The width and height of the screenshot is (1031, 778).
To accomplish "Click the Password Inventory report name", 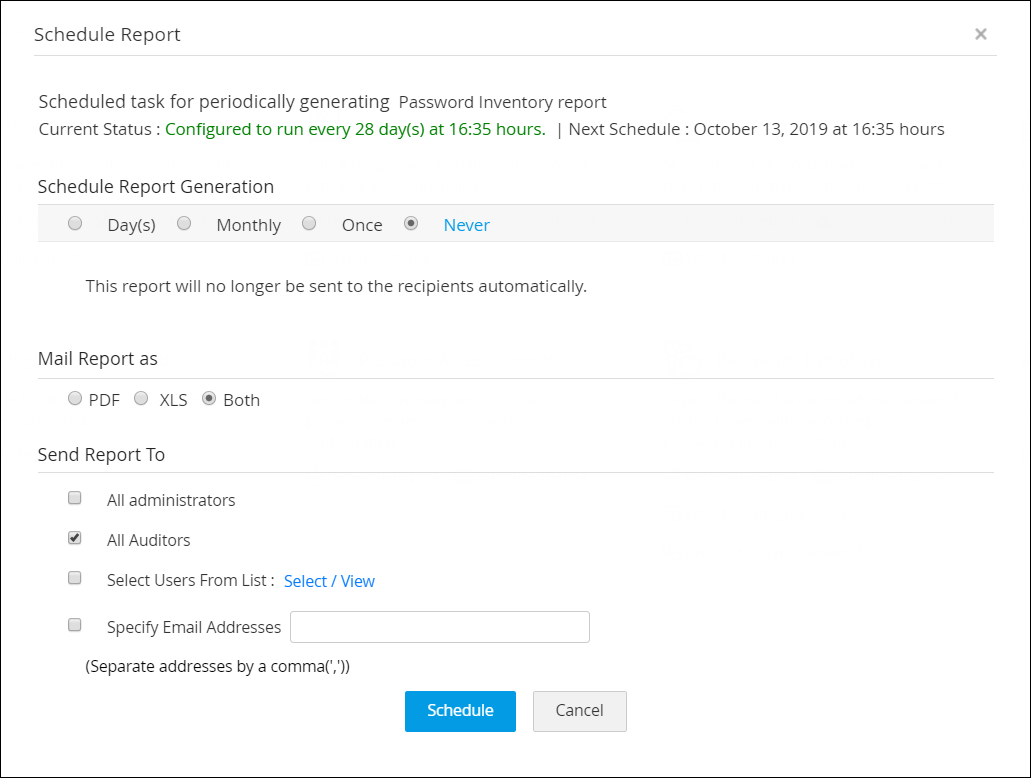I will 502,102.
